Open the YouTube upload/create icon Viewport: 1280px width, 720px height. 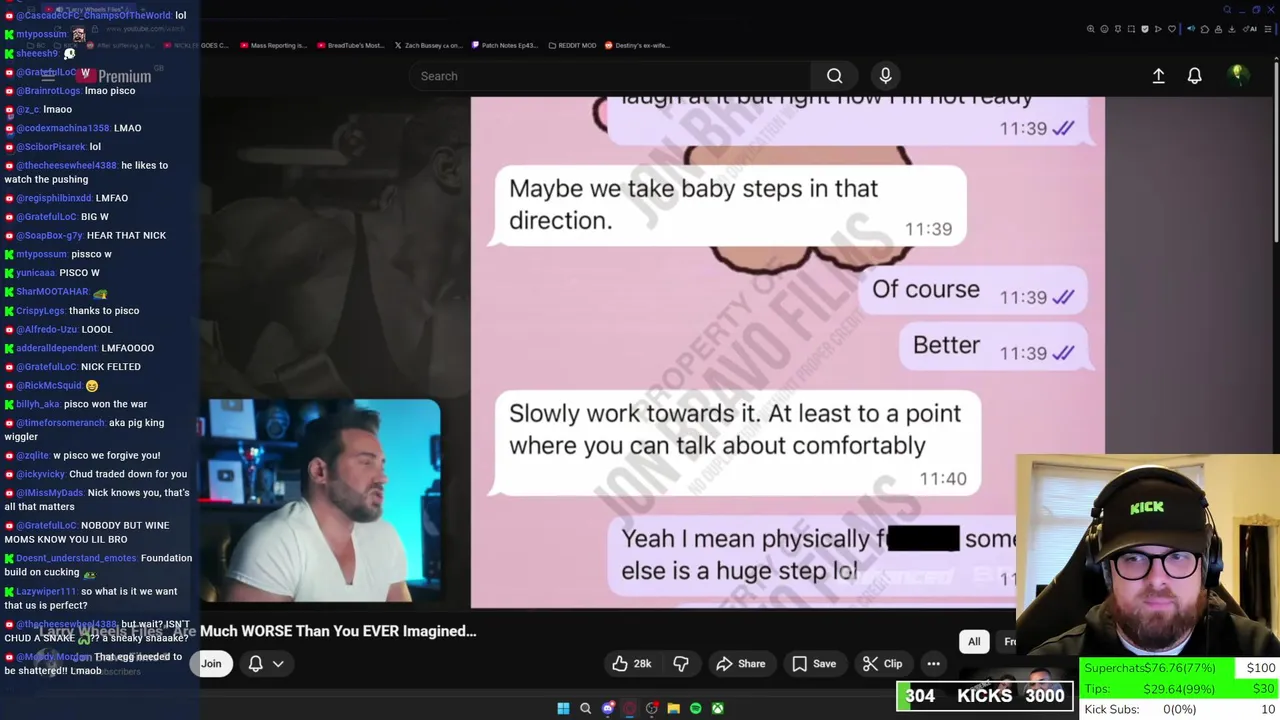(x=1158, y=76)
